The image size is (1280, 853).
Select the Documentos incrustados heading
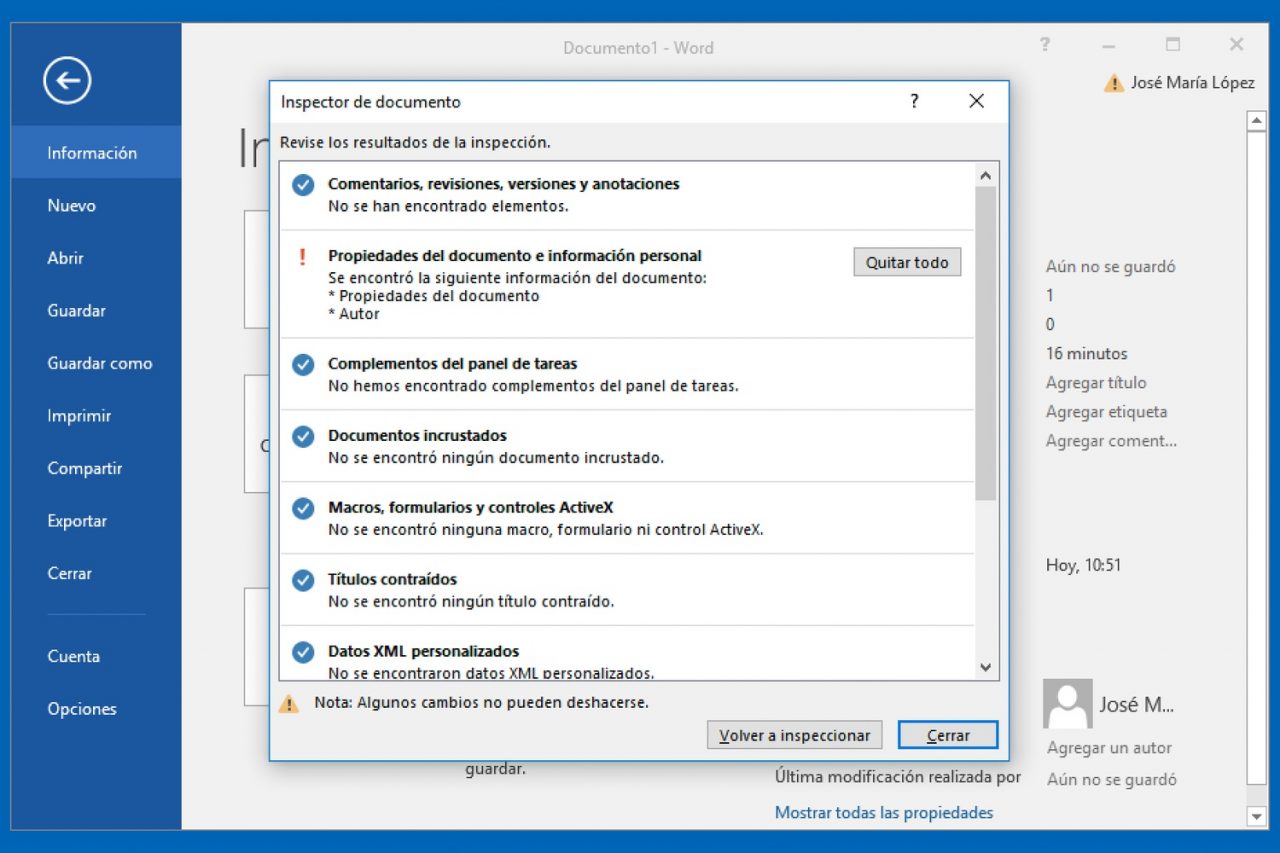point(417,436)
